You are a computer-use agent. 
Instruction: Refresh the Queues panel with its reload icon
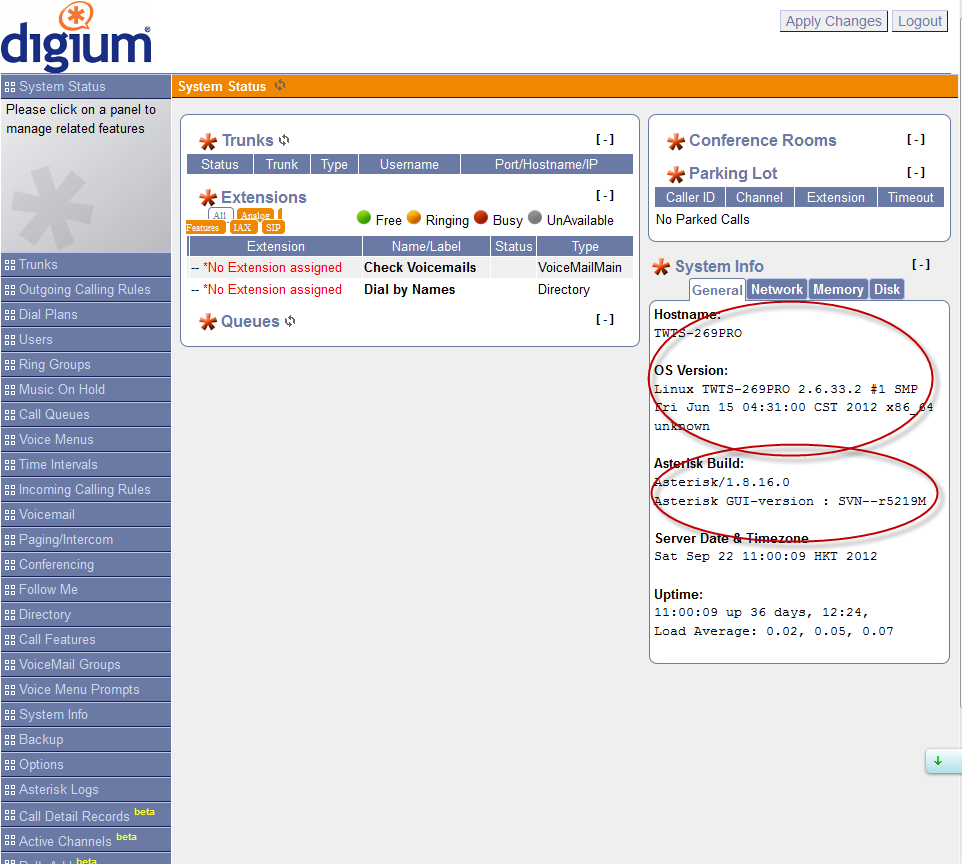point(290,321)
